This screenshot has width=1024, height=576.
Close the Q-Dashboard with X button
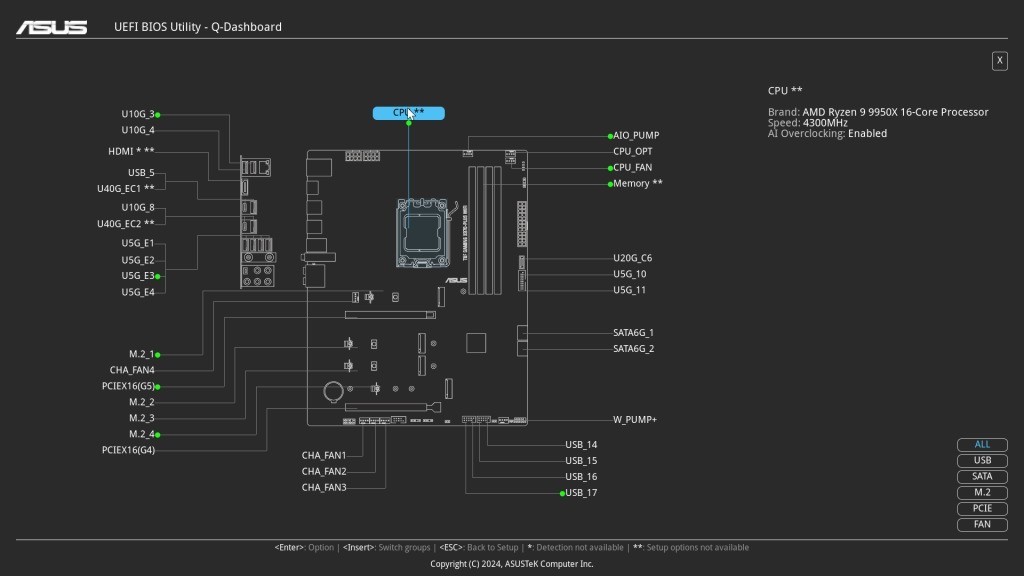coord(999,61)
